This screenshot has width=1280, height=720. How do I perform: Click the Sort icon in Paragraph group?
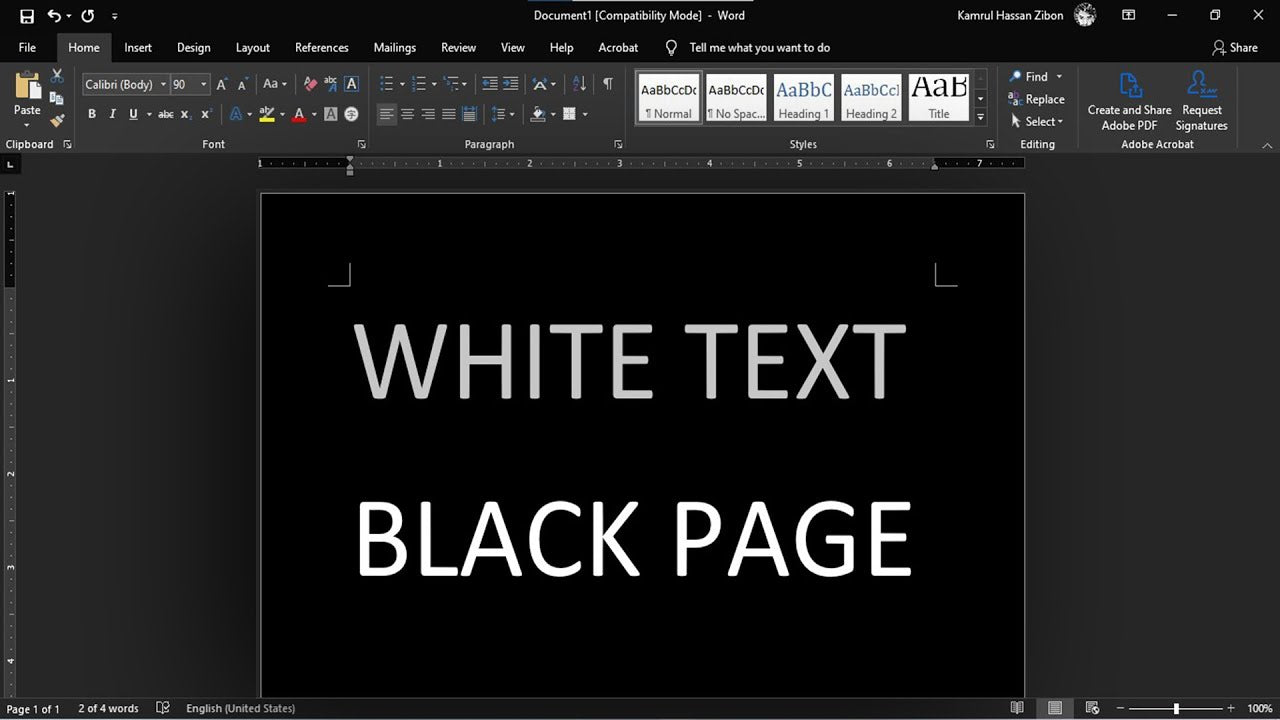579,85
